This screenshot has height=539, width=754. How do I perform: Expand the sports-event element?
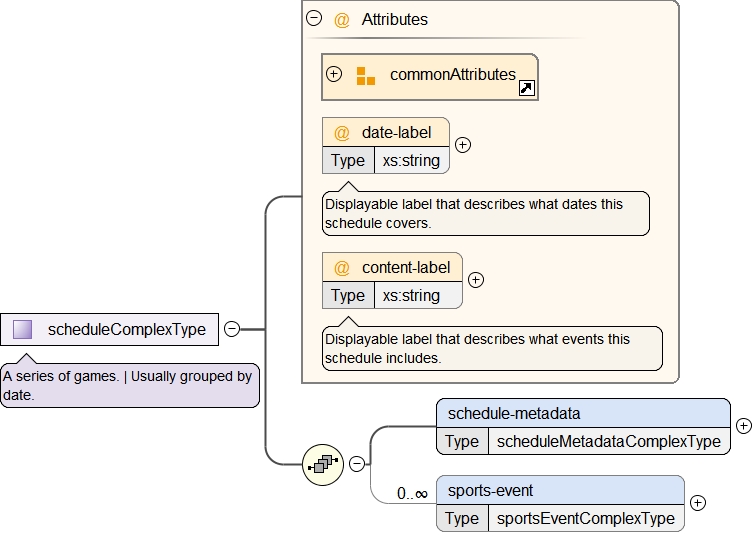698,504
